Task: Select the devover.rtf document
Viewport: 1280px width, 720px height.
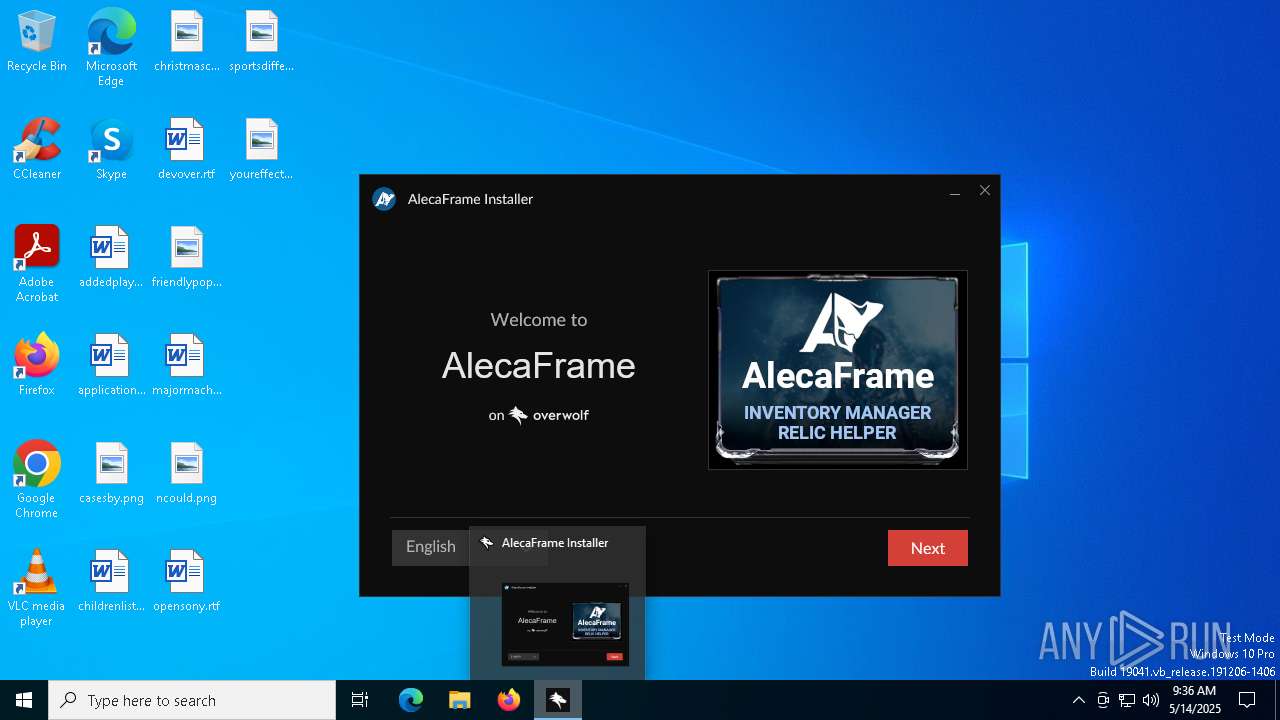Action: coord(186,149)
